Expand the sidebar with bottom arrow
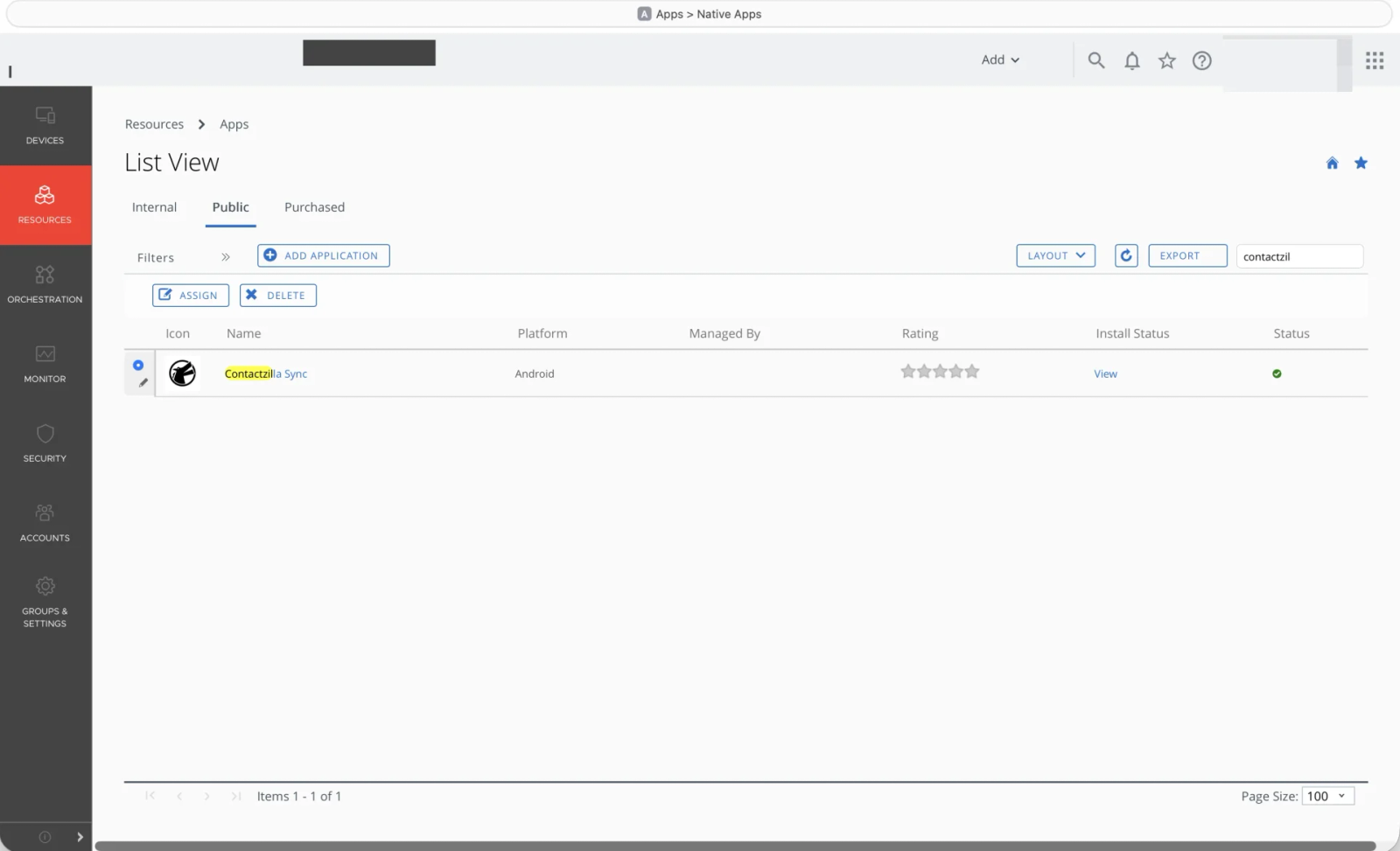This screenshot has height=851, width=1400. click(x=80, y=837)
